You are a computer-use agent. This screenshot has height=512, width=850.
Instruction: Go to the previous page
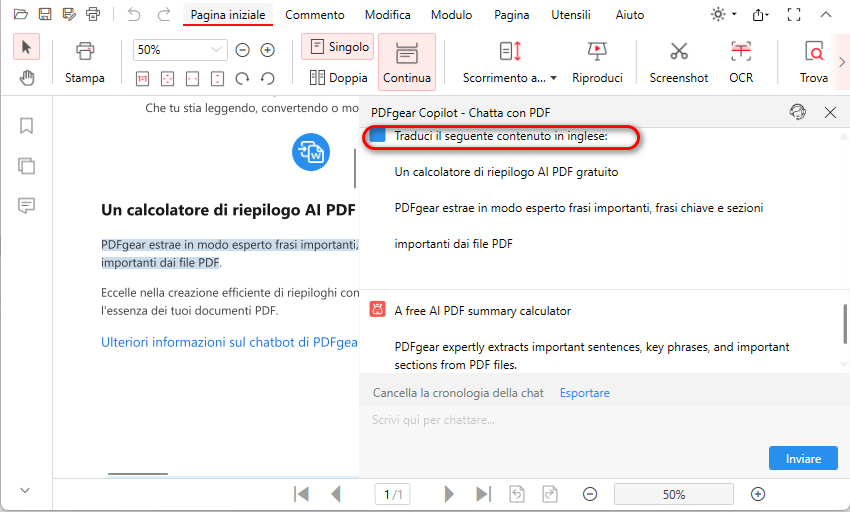pyautogui.click(x=336, y=494)
